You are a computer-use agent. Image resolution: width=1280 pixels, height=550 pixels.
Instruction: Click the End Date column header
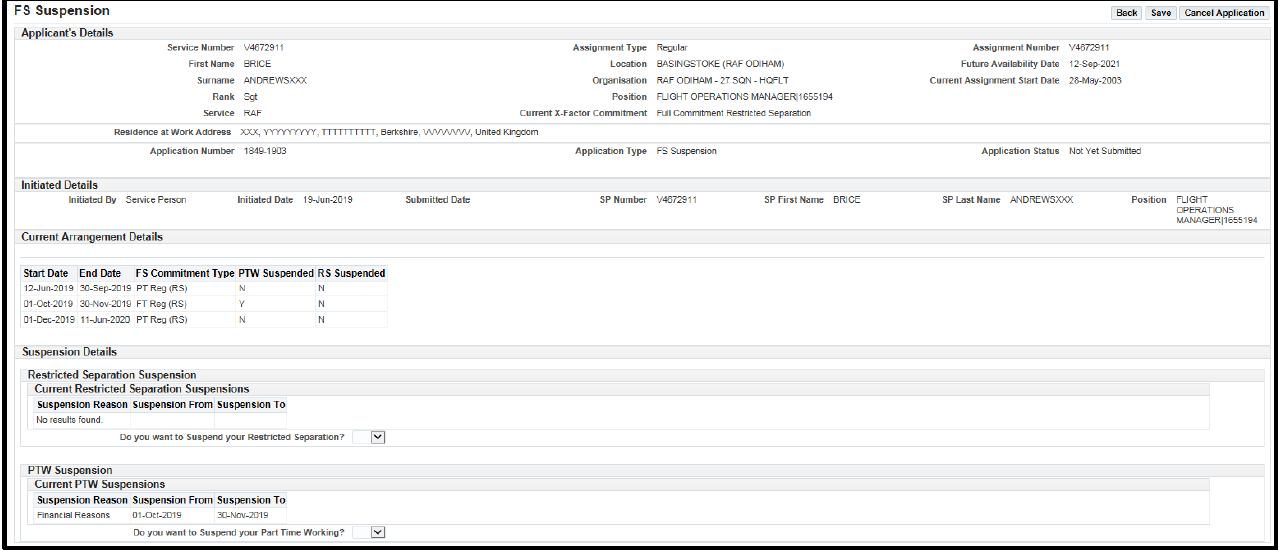(100, 273)
